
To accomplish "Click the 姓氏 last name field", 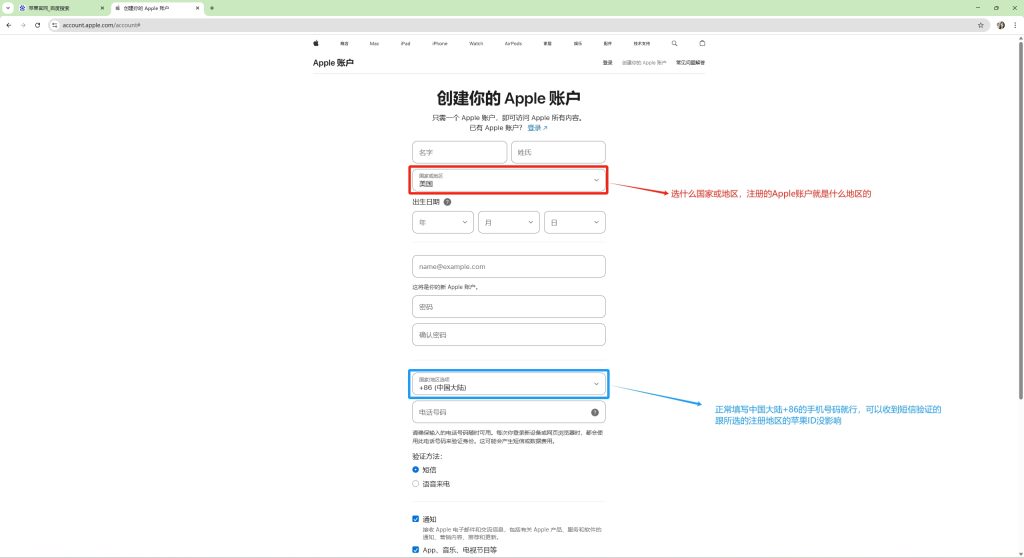I will (558, 152).
